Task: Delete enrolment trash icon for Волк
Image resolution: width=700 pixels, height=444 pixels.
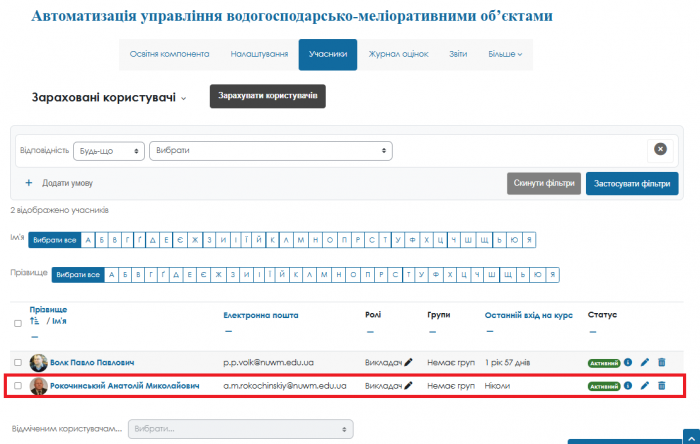Action: pyautogui.click(x=661, y=361)
